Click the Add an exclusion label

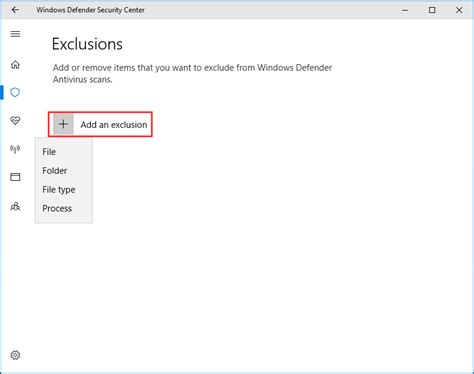coord(114,125)
